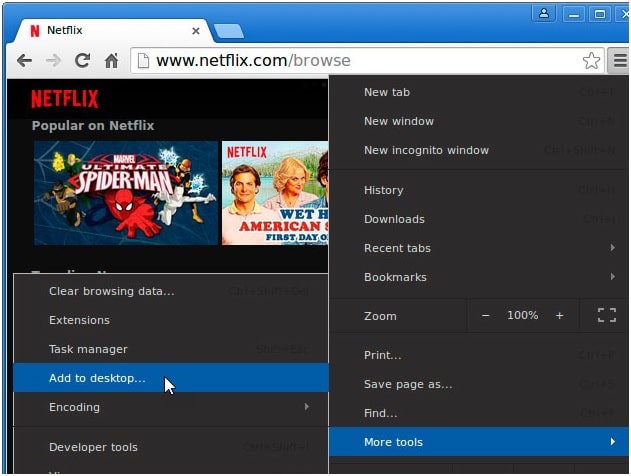Open Downloads from the menu
The height and width of the screenshot is (476, 631).
tap(479, 219)
